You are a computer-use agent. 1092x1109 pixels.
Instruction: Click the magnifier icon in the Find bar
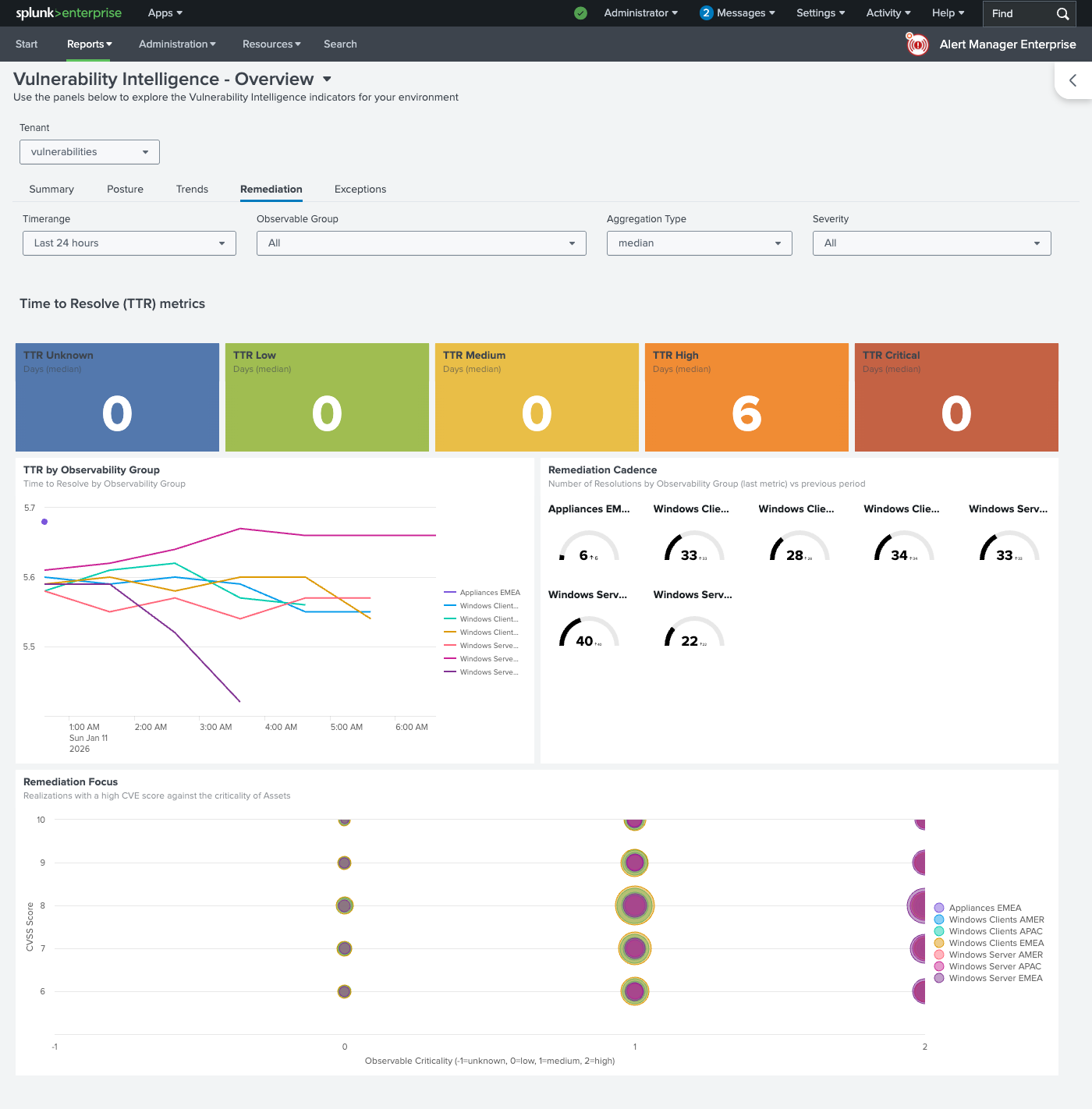click(1062, 13)
